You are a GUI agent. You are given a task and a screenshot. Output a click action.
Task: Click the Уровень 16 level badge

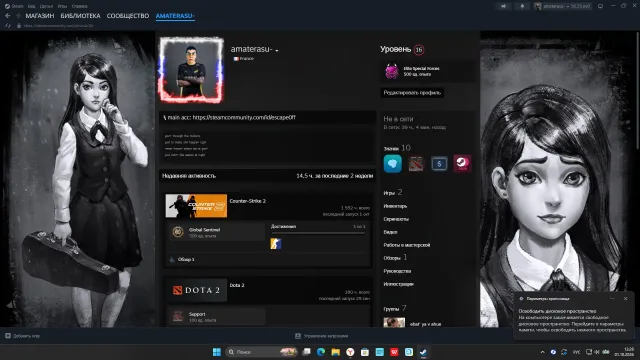[x=419, y=50]
